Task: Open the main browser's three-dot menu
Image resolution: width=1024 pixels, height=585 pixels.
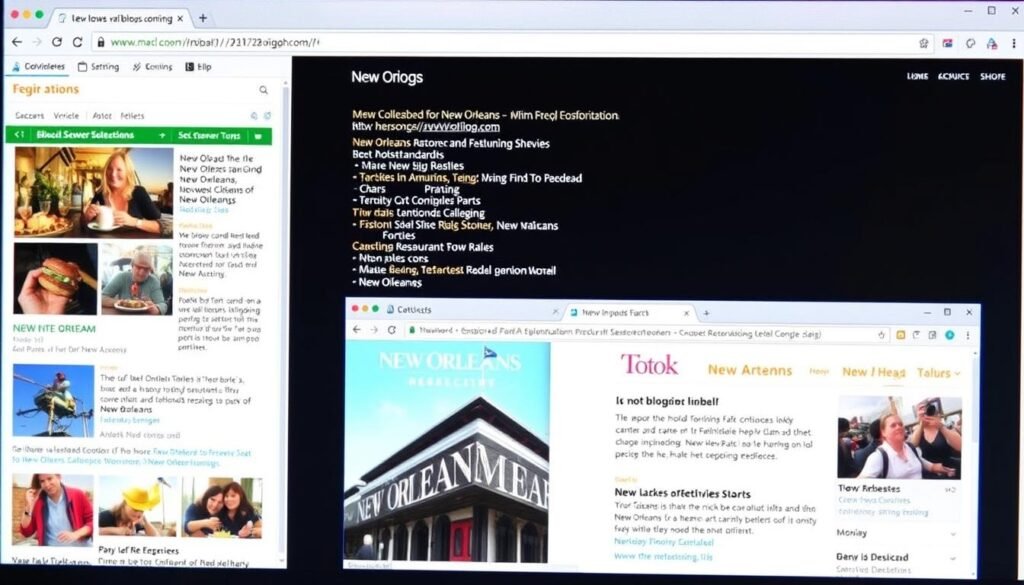Action: click(x=1011, y=43)
